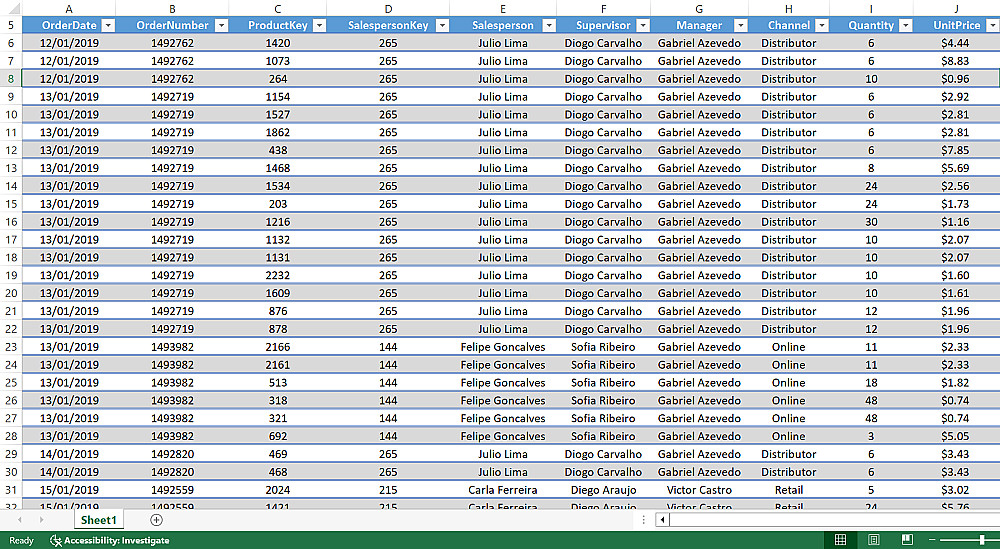
Task: Select Quantity cell 30
Action: coord(871,222)
